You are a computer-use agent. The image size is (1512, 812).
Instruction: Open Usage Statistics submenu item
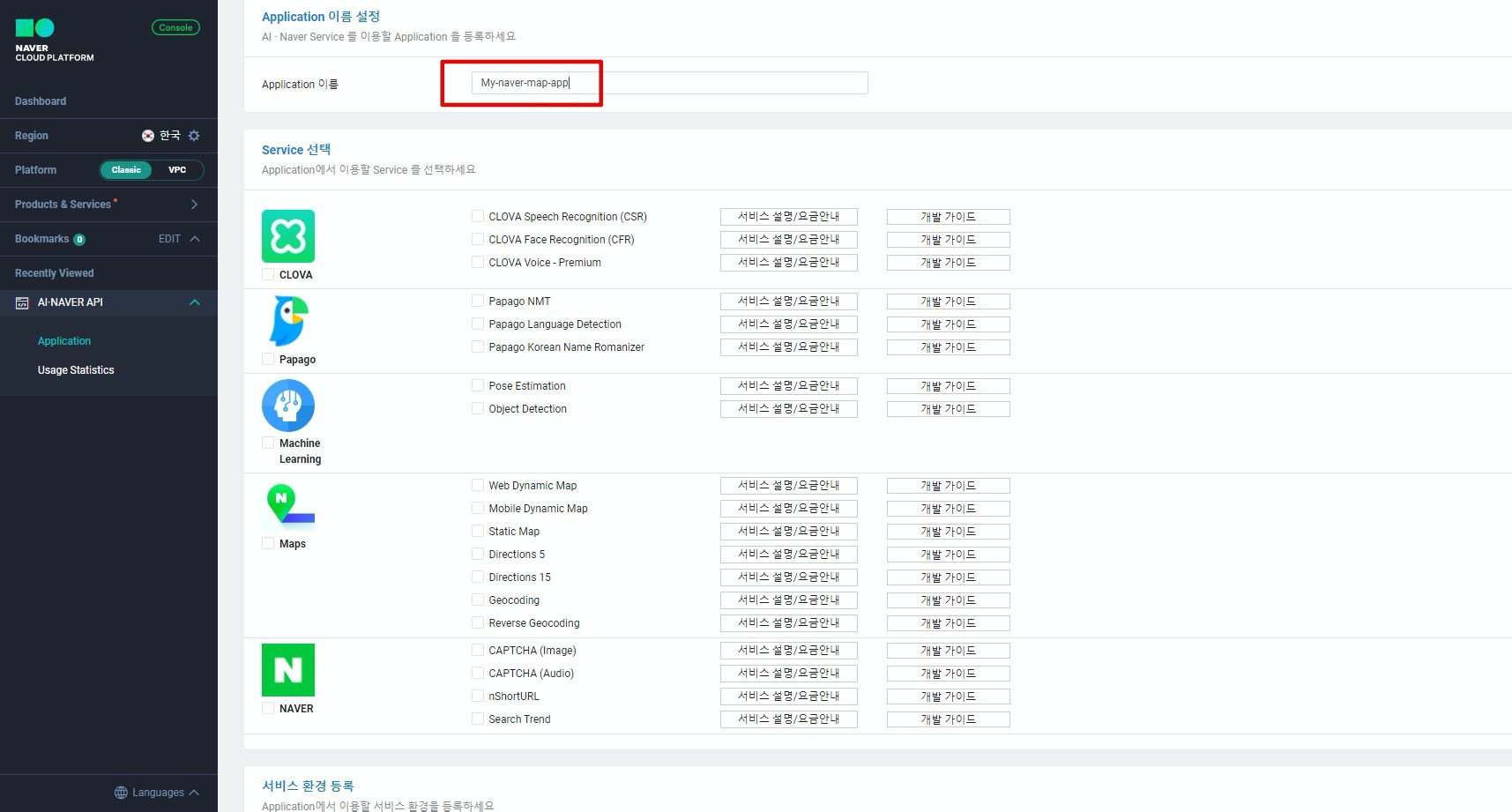(x=76, y=370)
